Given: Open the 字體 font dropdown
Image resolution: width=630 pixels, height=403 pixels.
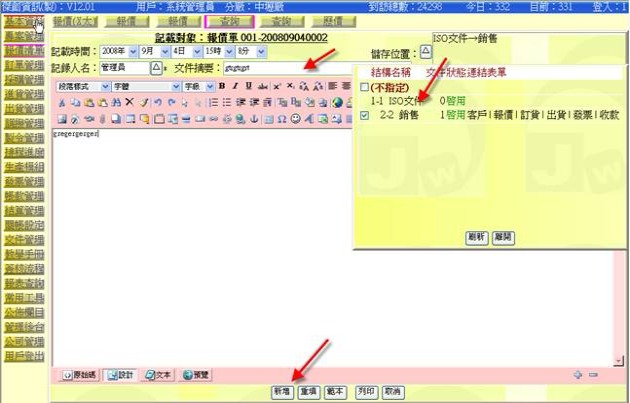Looking at the screenshot, I should [148, 87].
